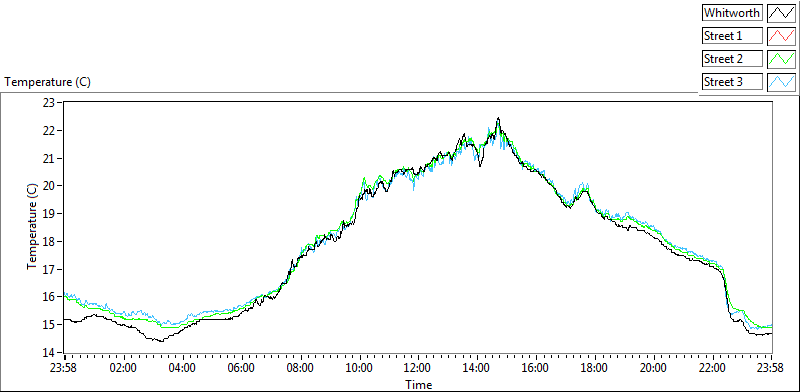Select the Street 3 legend label
The image size is (800, 392).
click(x=732, y=82)
